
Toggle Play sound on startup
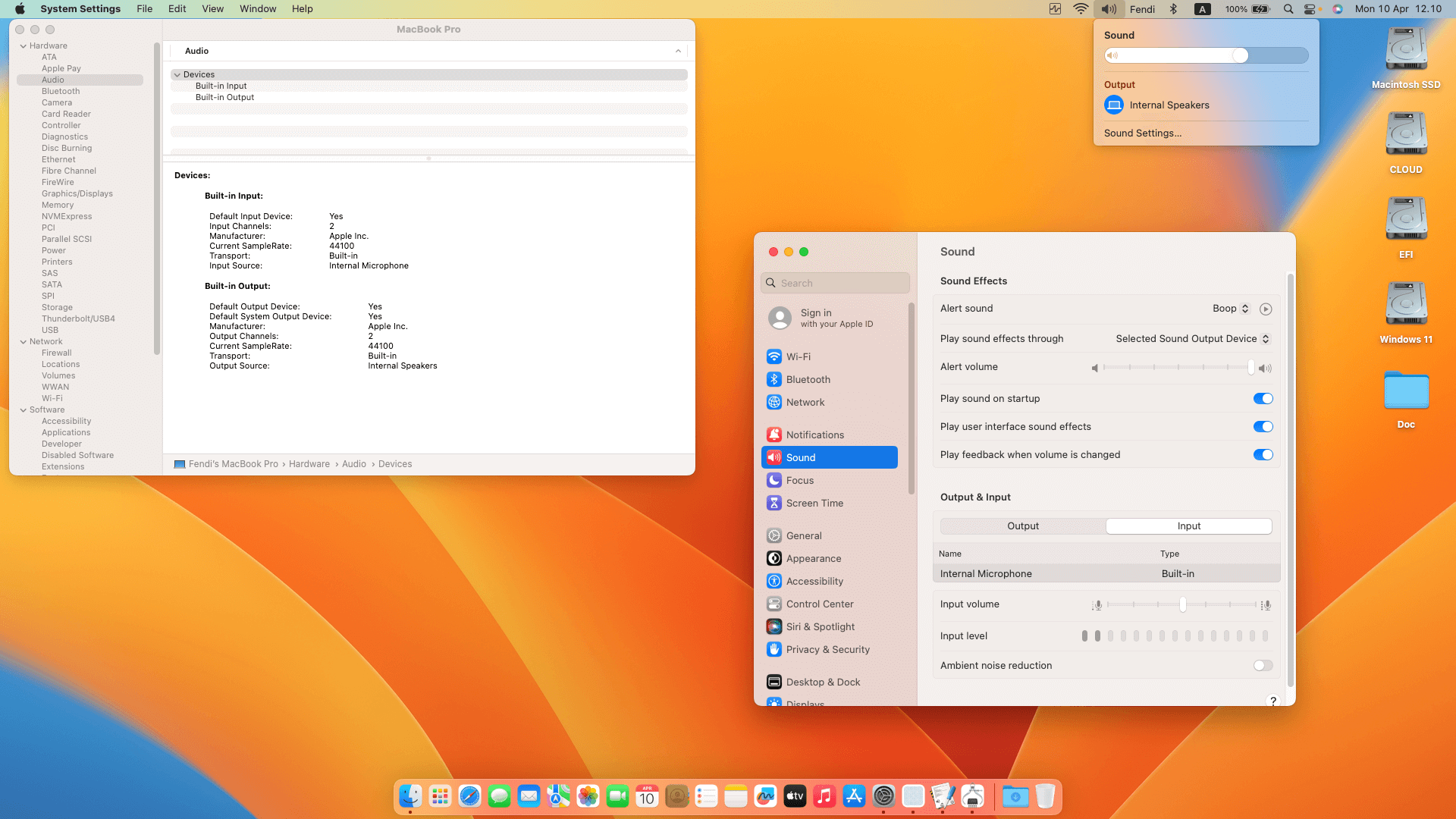(1263, 399)
